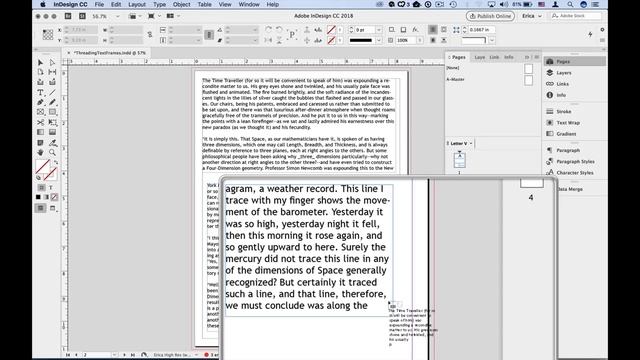Open the Screen Mode dropdown in app bar

click(x=153, y=16)
